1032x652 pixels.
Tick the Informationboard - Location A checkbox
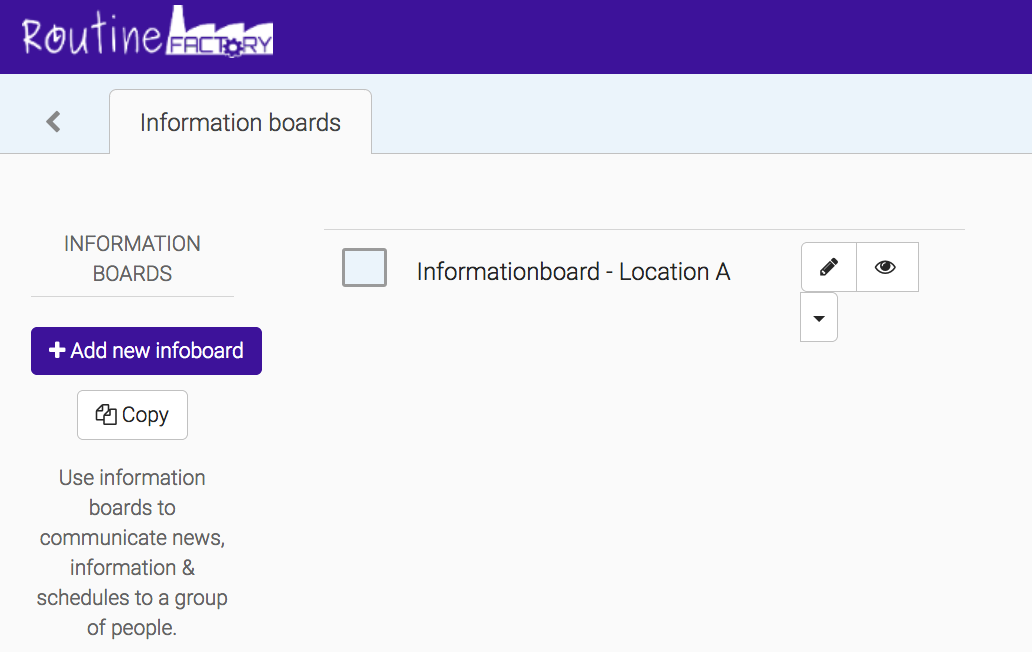[x=364, y=267]
